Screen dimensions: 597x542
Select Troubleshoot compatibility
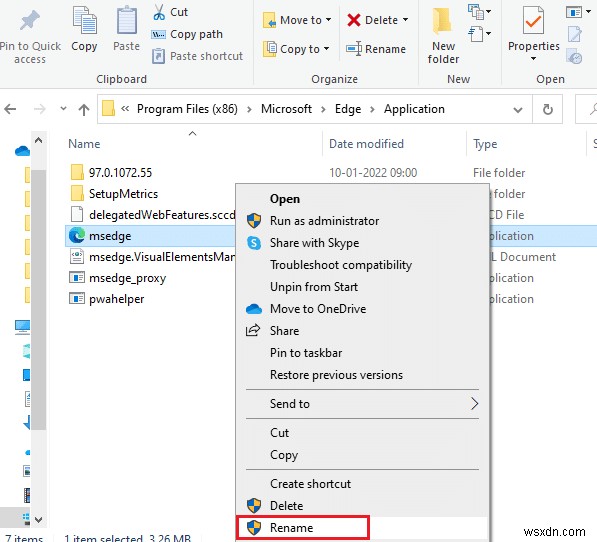pyautogui.click(x=341, y=265)
